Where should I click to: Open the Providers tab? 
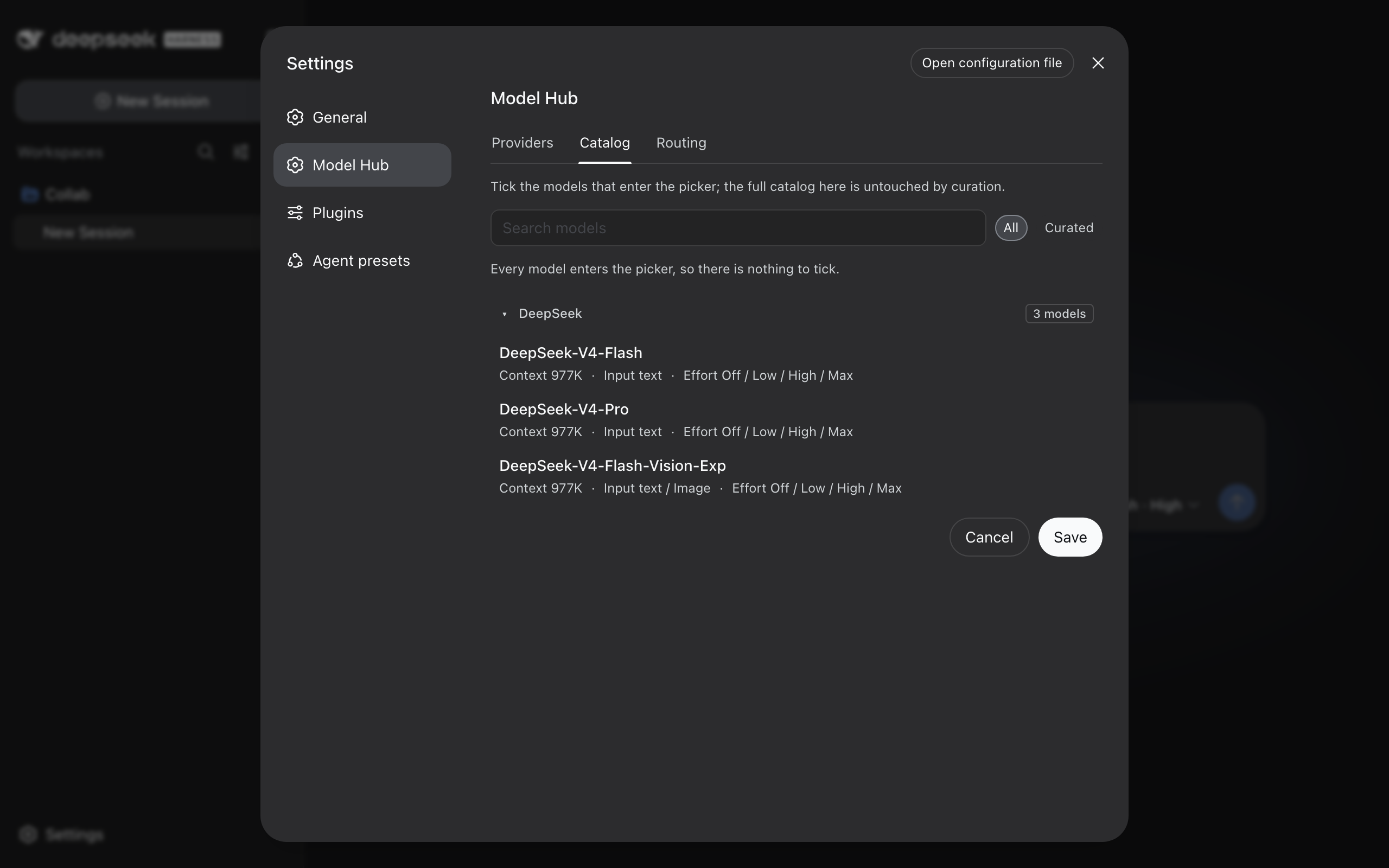[522, 142]
